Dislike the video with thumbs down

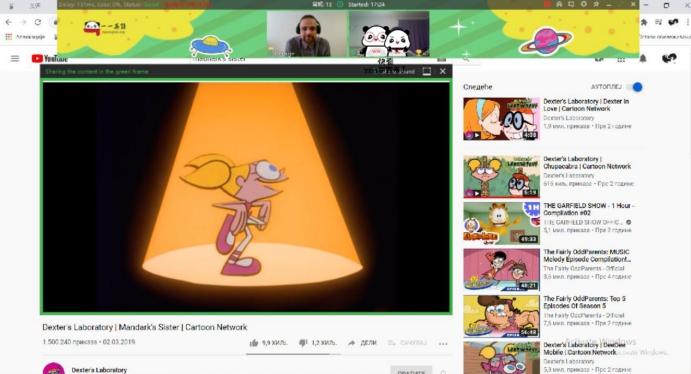point(303,343)
